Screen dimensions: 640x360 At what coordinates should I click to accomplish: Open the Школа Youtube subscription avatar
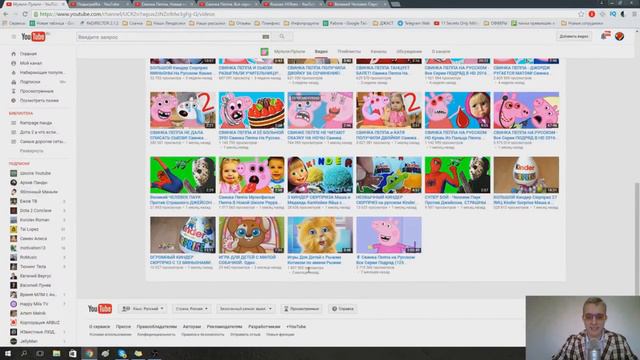[13, 173]
